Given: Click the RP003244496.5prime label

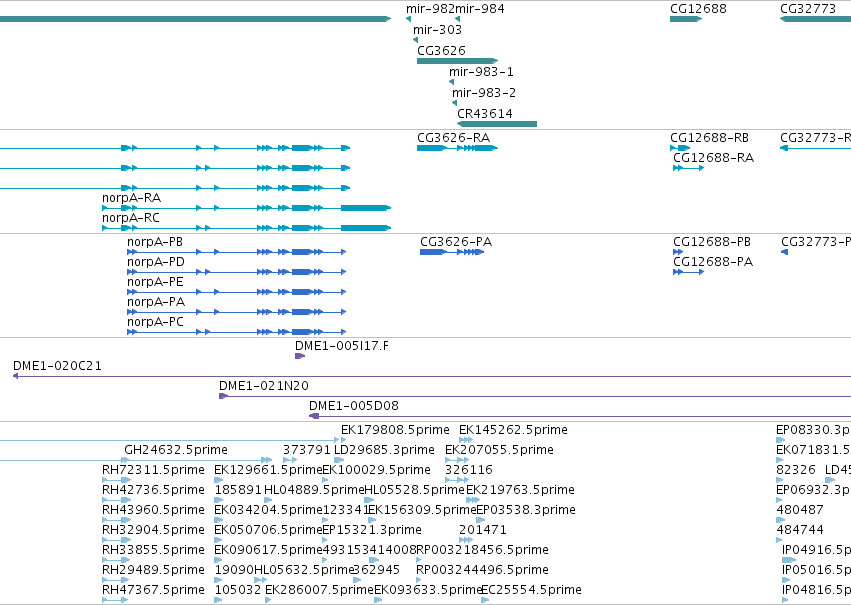Looking at the screenshot, I should coord(482,571).
